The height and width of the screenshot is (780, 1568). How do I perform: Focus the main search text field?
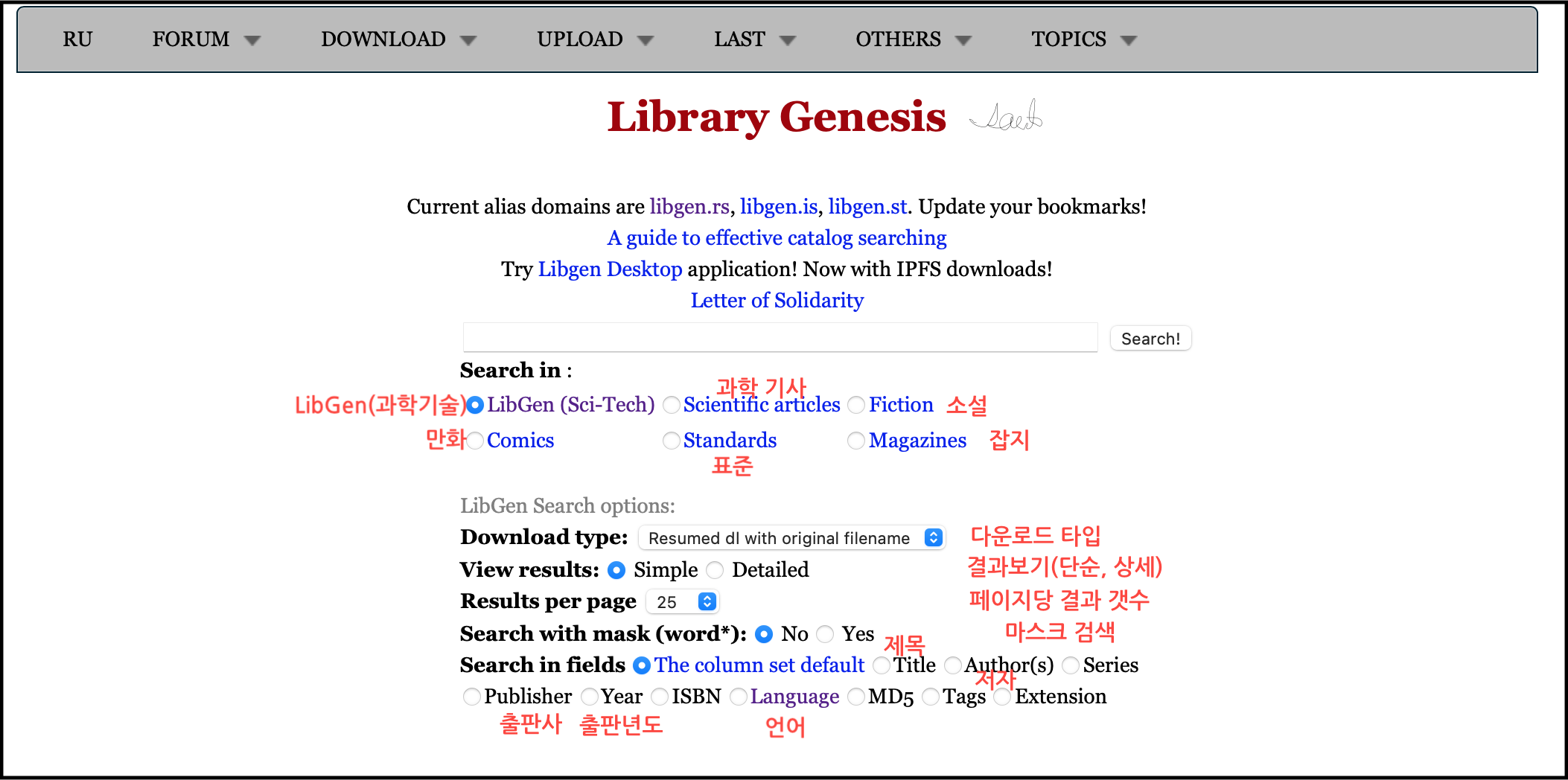780,337
